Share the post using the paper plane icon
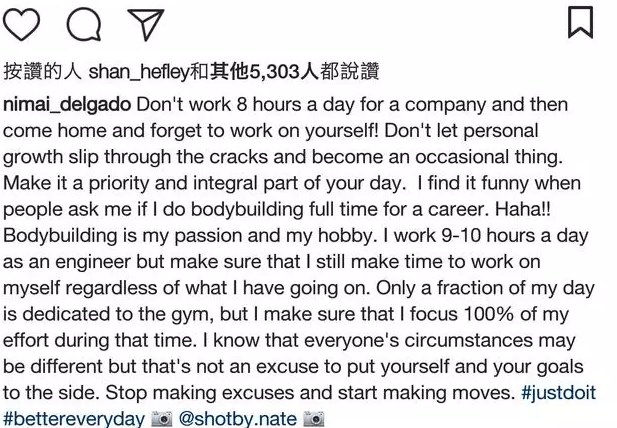 coord(147,22)
